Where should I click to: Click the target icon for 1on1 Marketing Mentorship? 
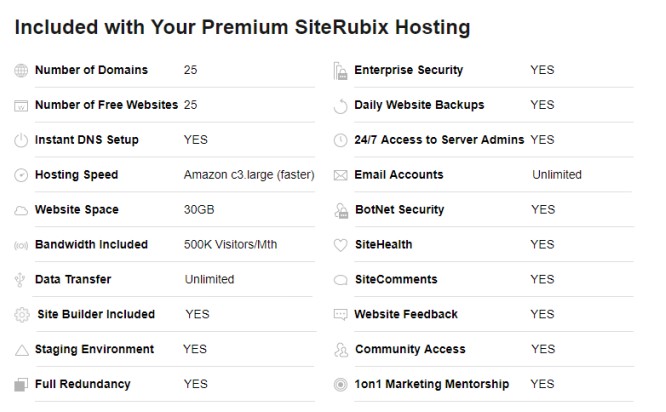pos(340,385)
